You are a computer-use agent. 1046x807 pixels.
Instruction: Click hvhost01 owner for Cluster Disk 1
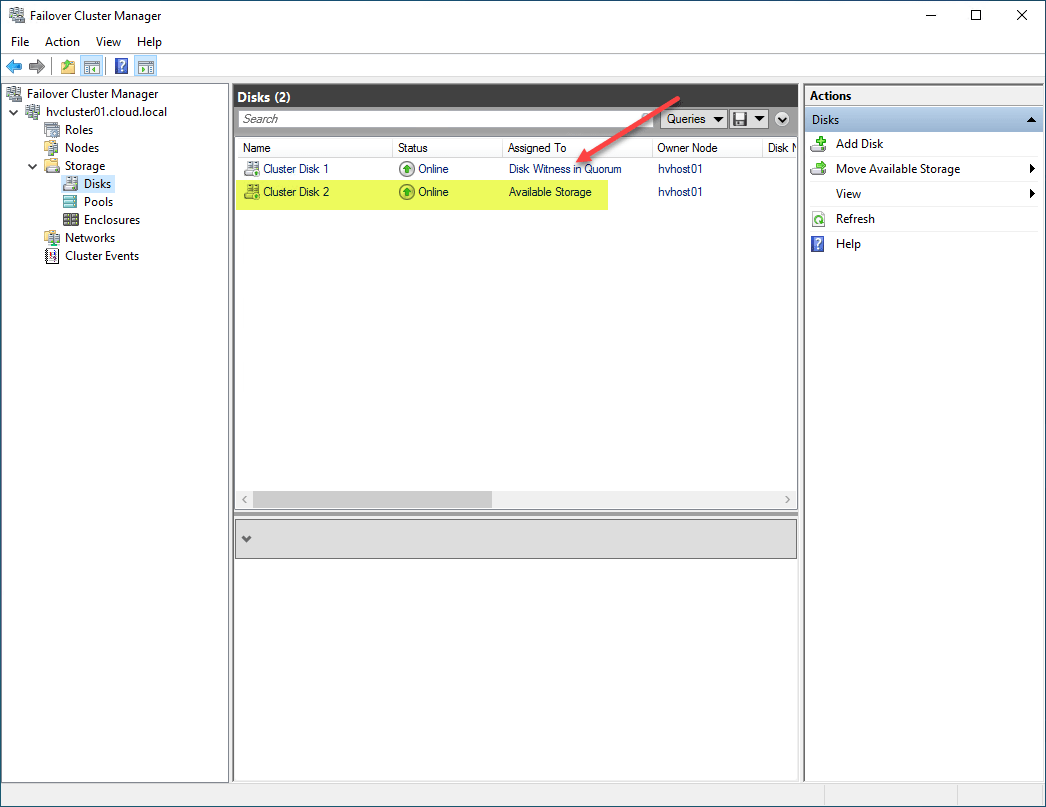pyautogui.click(x=680, y=169)
